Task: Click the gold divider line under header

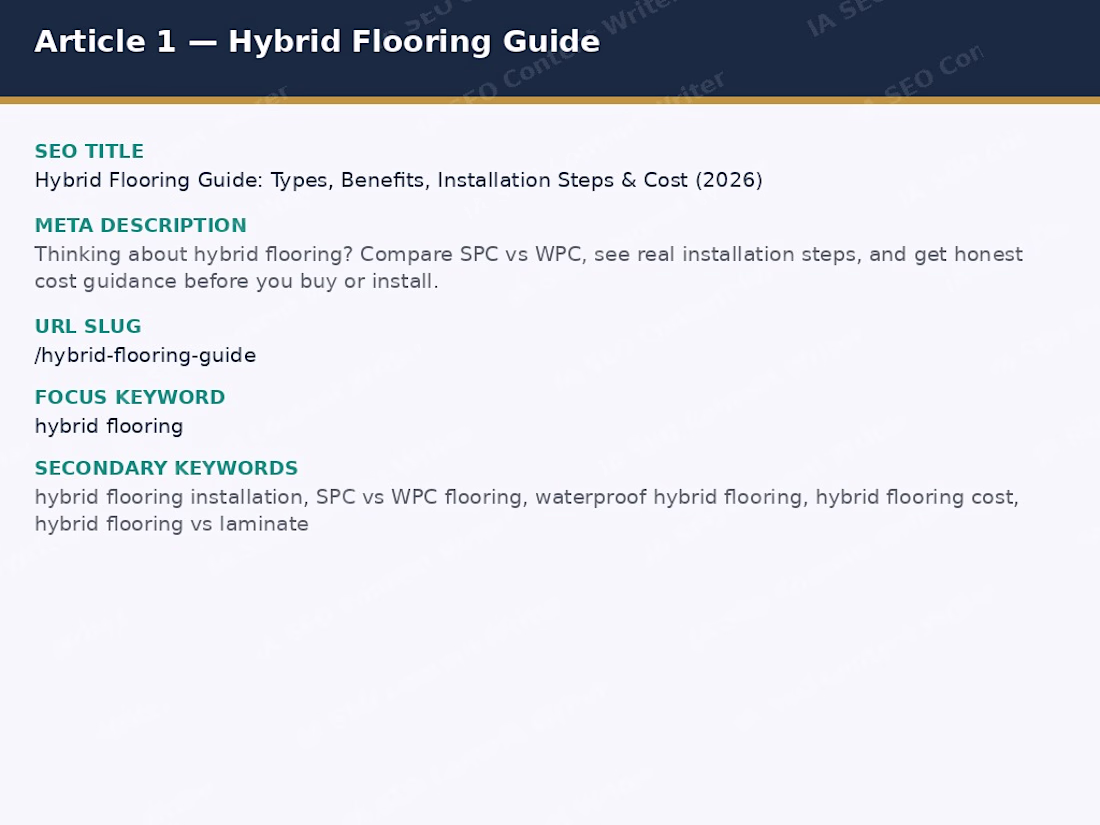Action: 550,100
